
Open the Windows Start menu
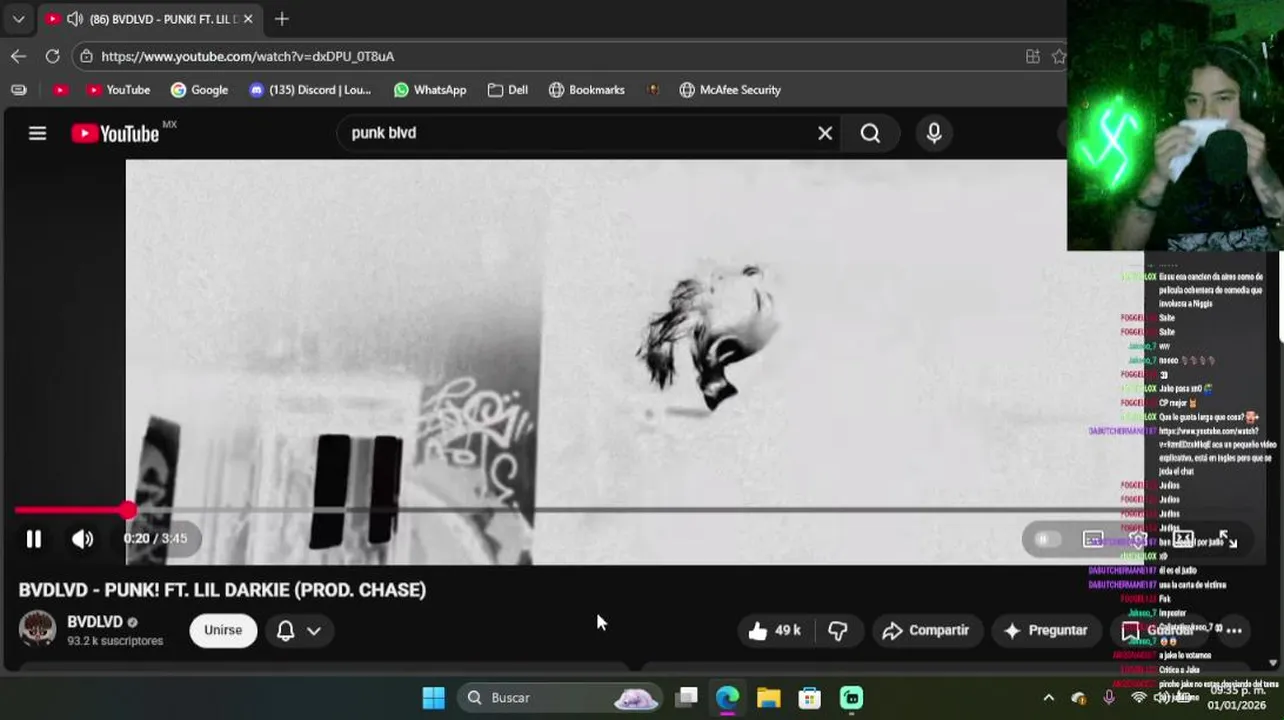click(434, 697)
